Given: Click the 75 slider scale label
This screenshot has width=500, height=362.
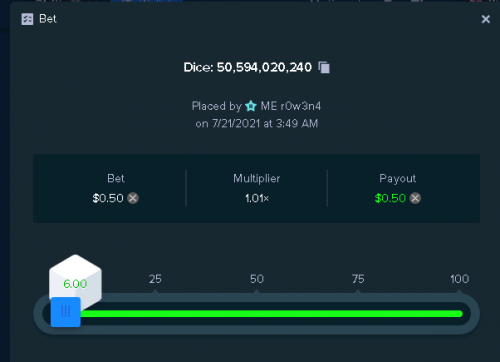Looking at the screenshot, I should tap(358, 279).
